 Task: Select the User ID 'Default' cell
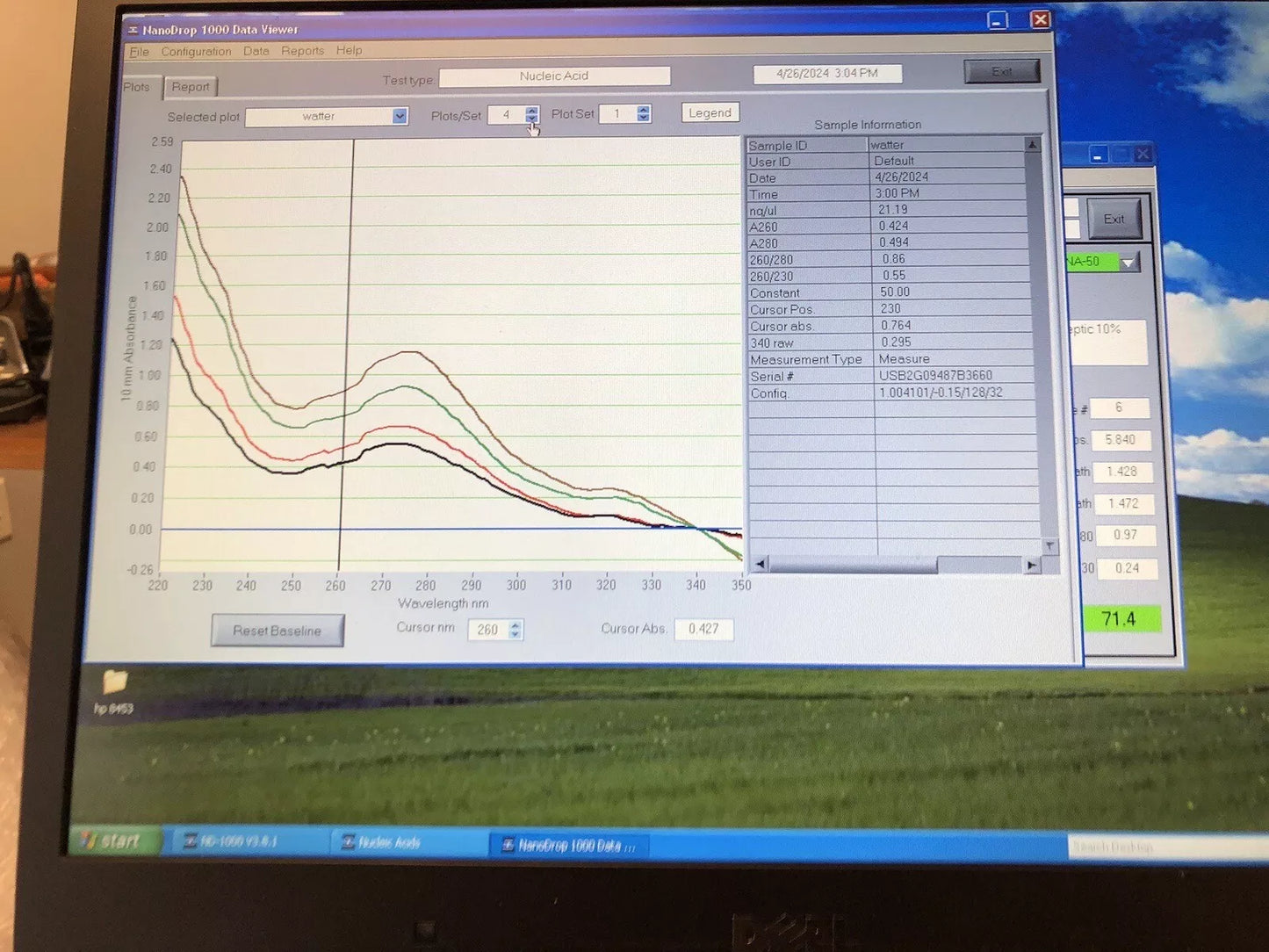coord(948,161)
